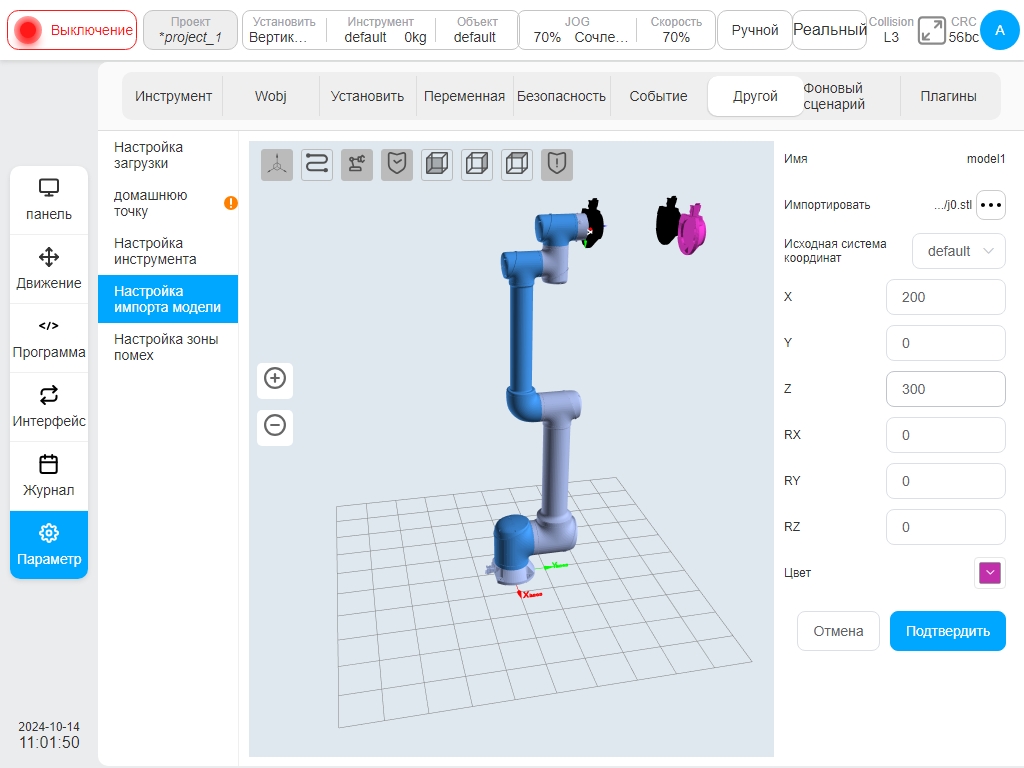This screenshot has width=1024, height=768.
Task: Select Настройка импорта модели menu item
Action: [168, 299]
